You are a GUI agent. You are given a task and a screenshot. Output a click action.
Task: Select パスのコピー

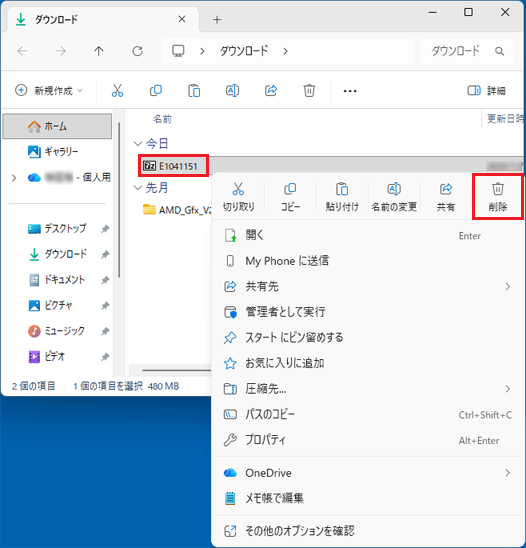(x=367, y=414)
